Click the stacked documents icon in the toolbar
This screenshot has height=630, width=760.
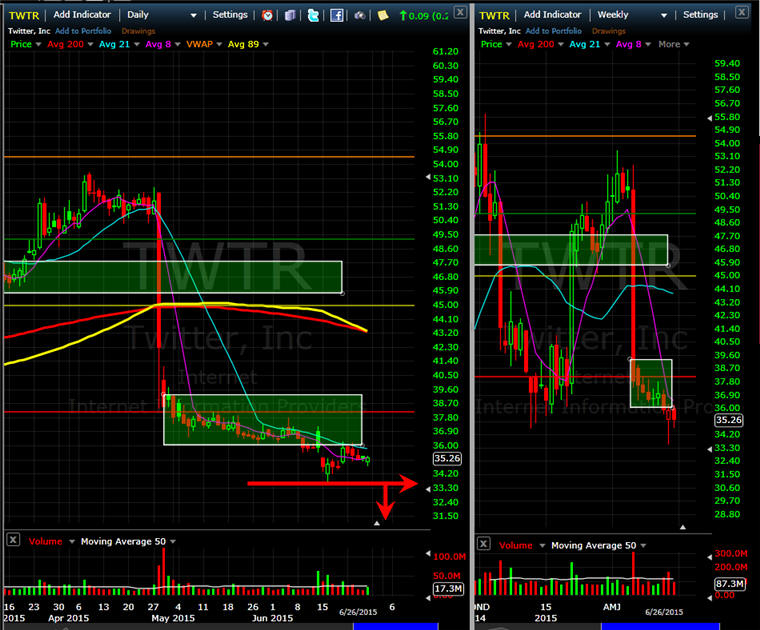(x=290, y=15)
